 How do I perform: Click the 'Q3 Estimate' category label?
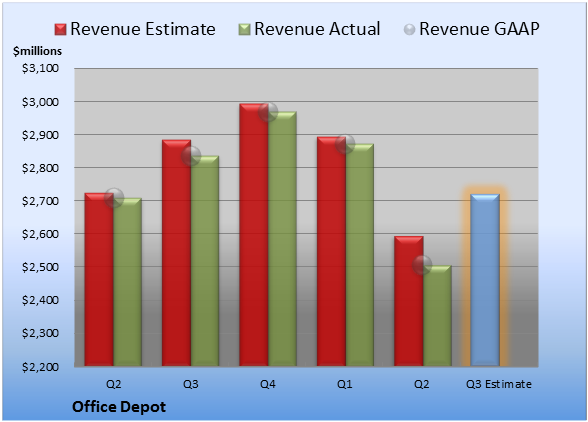click(x=499, y=384)
